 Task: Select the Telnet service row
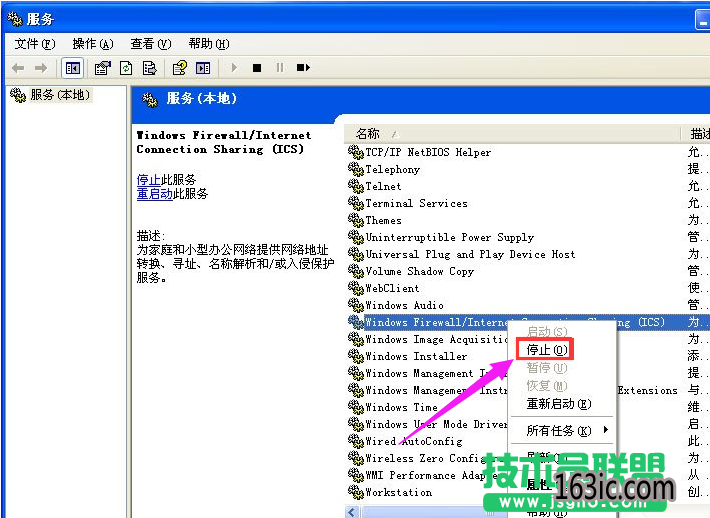coord(383,186)
